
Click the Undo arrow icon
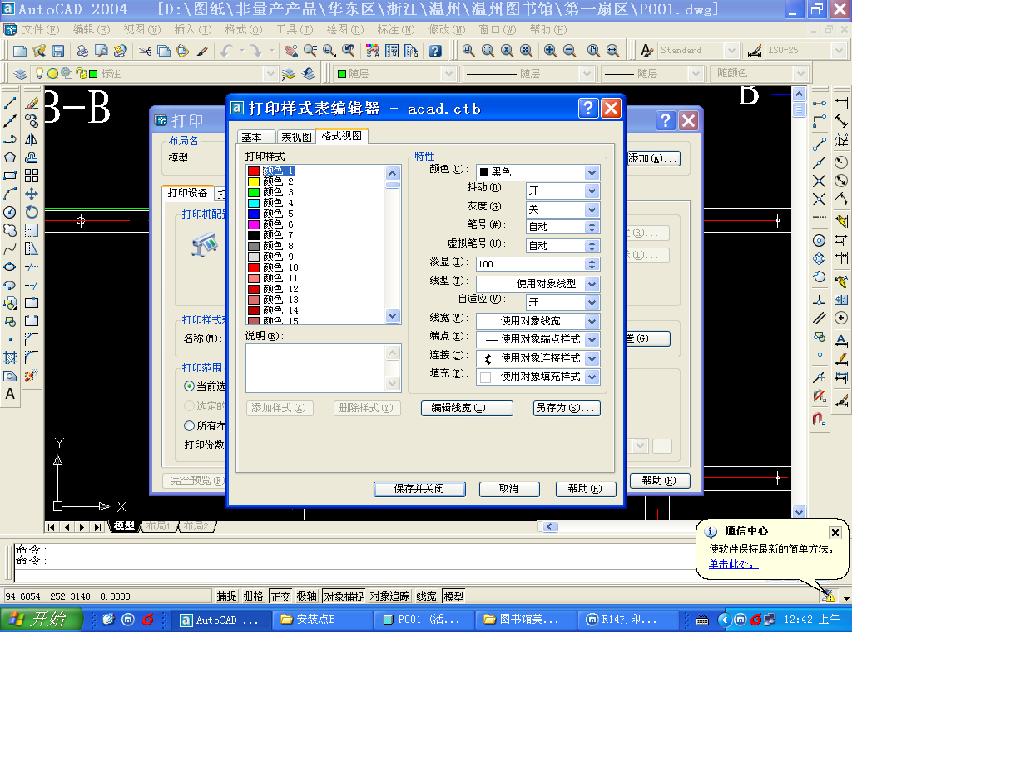point(226,51)
